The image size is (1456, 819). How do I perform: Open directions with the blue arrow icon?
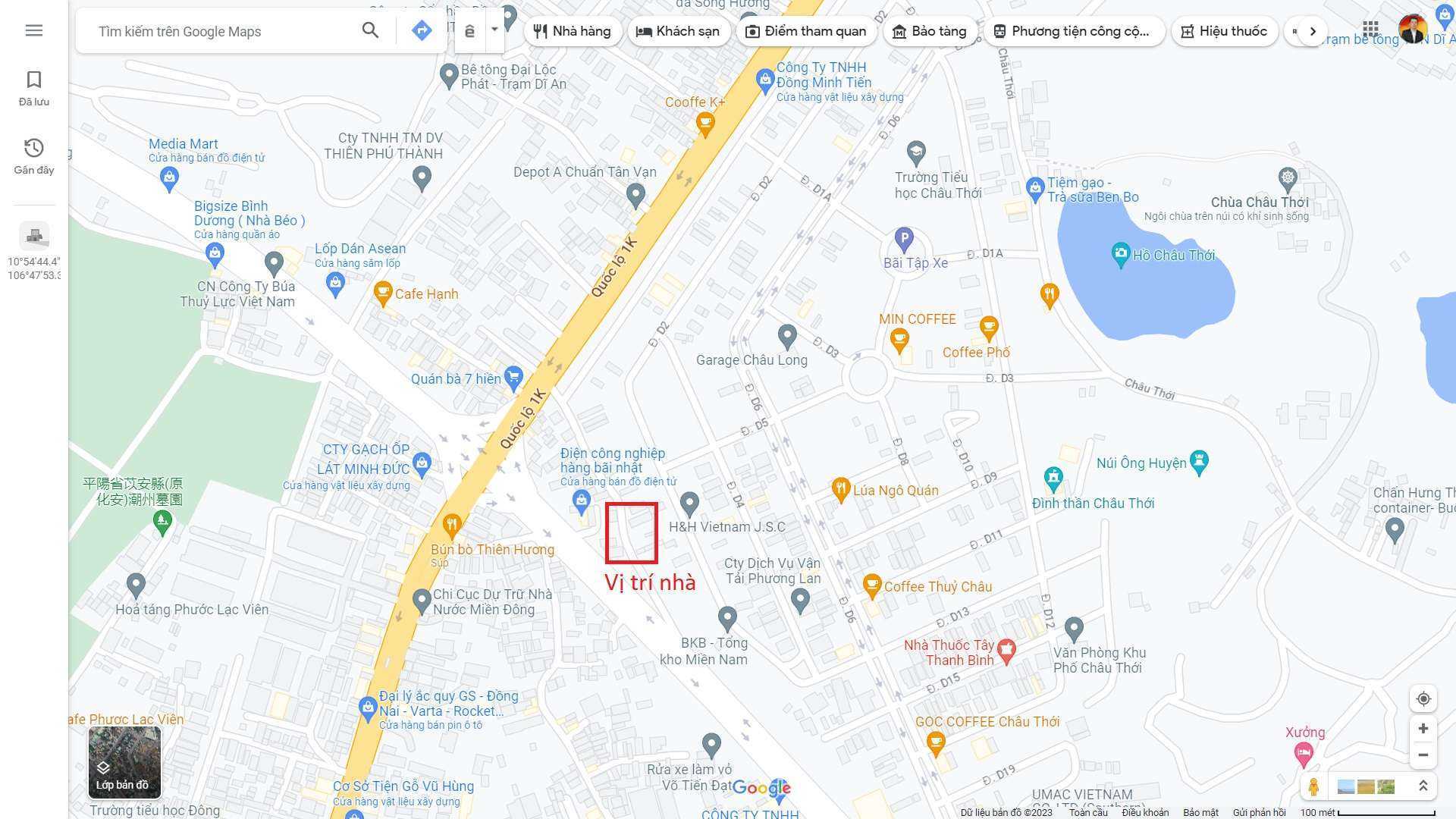pyautogui.click(x=422, y=30)
